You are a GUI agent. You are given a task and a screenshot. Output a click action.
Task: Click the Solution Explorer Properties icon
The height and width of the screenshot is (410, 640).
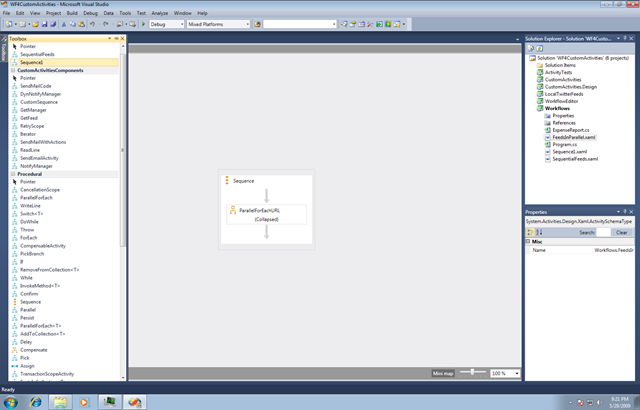pyautogui.click(x=531, y=48)
